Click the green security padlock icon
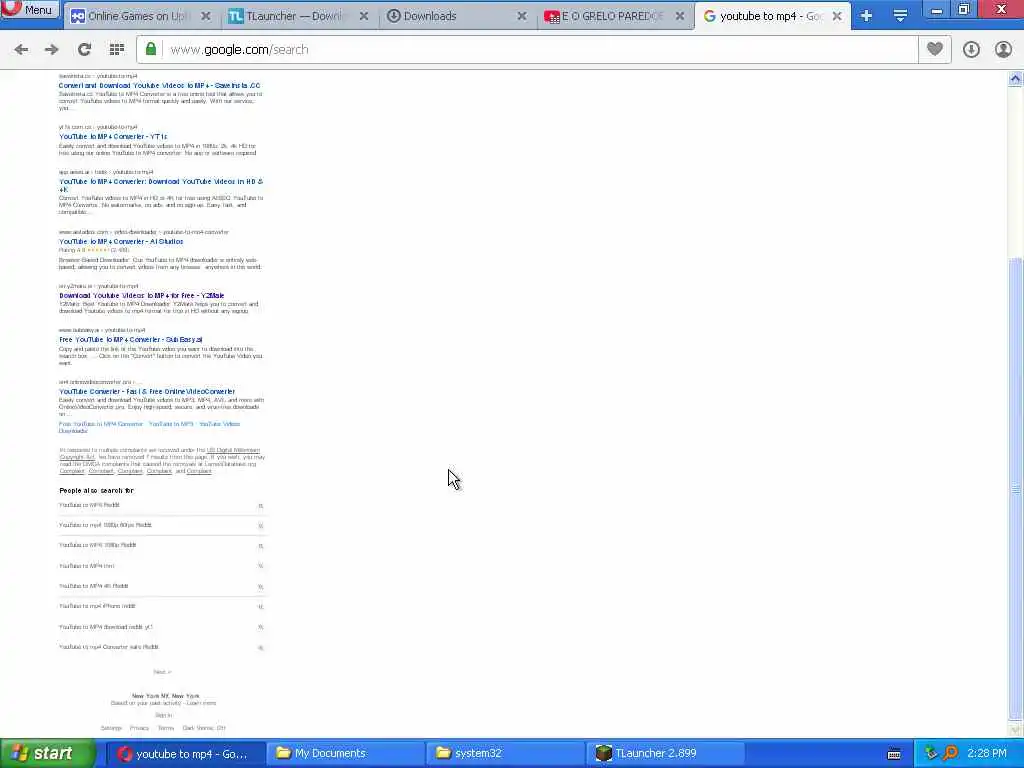This screenshot has height=768, width=1024. (151, 50)
